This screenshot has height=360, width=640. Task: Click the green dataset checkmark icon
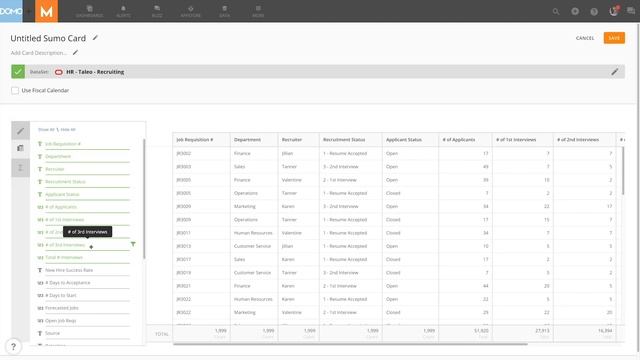point(18,71)
